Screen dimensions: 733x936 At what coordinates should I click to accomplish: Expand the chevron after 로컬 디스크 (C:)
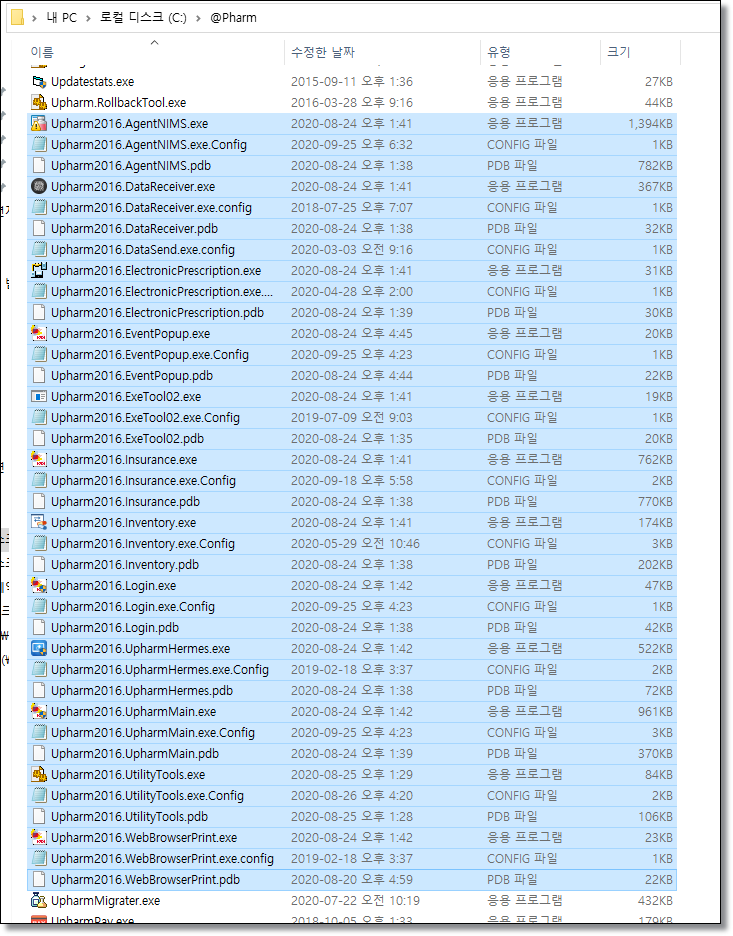click(x=198, y=19)
